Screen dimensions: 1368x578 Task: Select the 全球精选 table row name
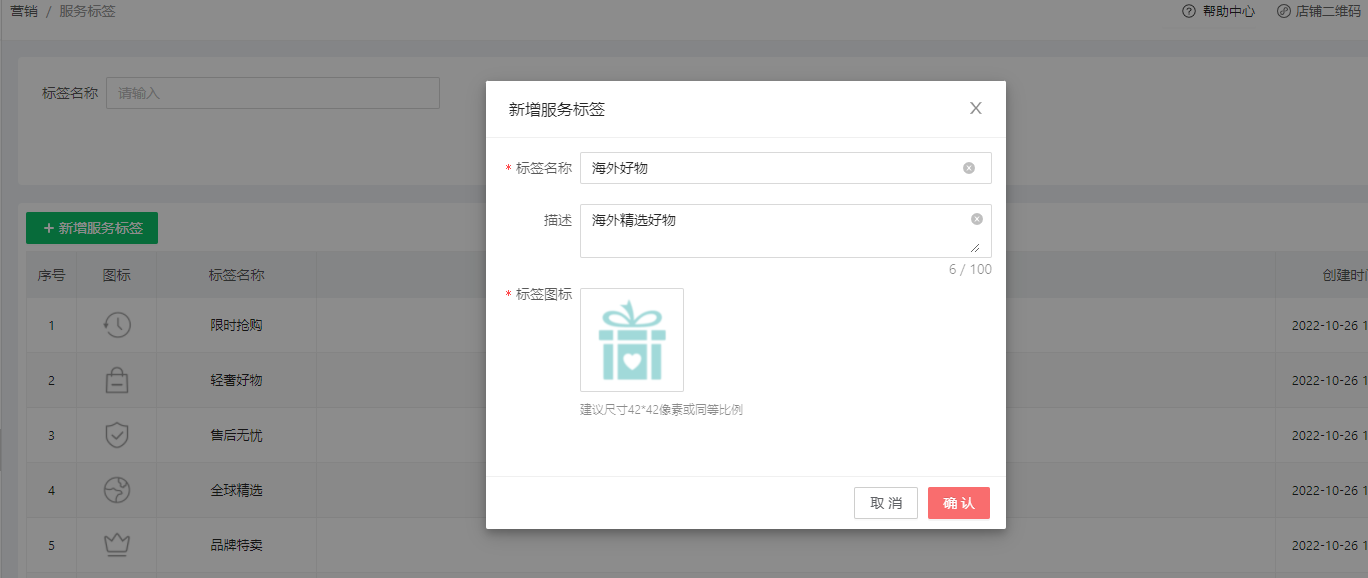(x=236, y=491)
